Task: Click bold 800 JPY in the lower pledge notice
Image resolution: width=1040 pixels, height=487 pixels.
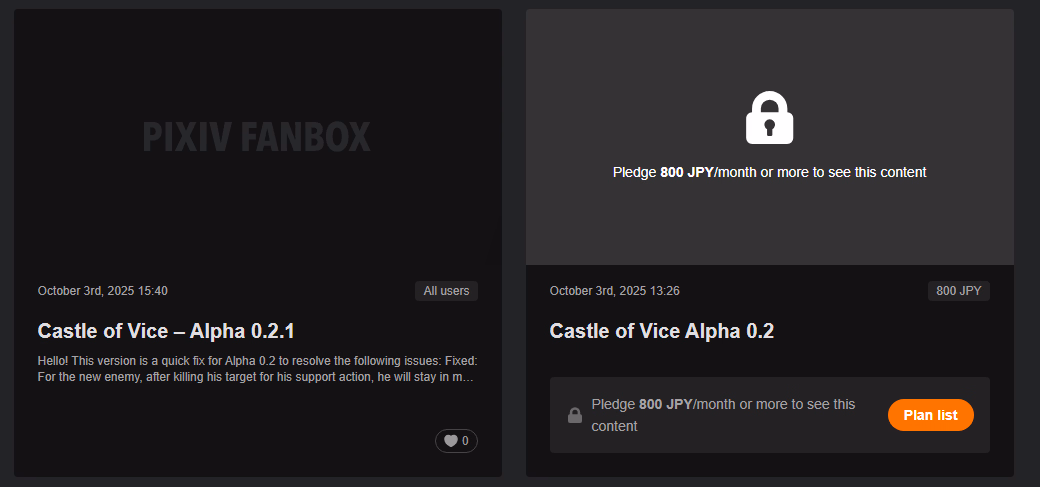Action: pos(665,405)
